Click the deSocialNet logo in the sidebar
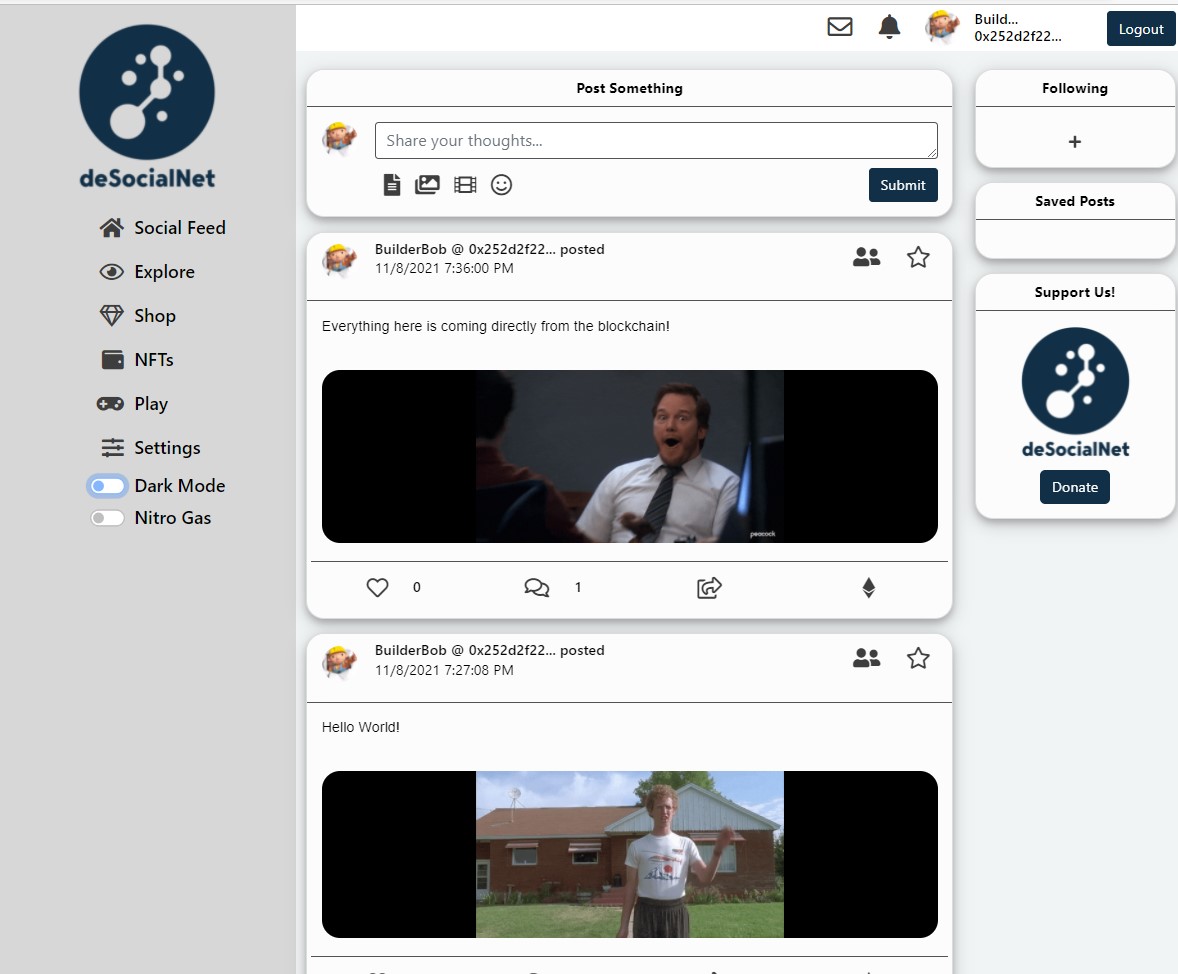The height and width of the screenshot is (974, 1178). click(147, 106)
